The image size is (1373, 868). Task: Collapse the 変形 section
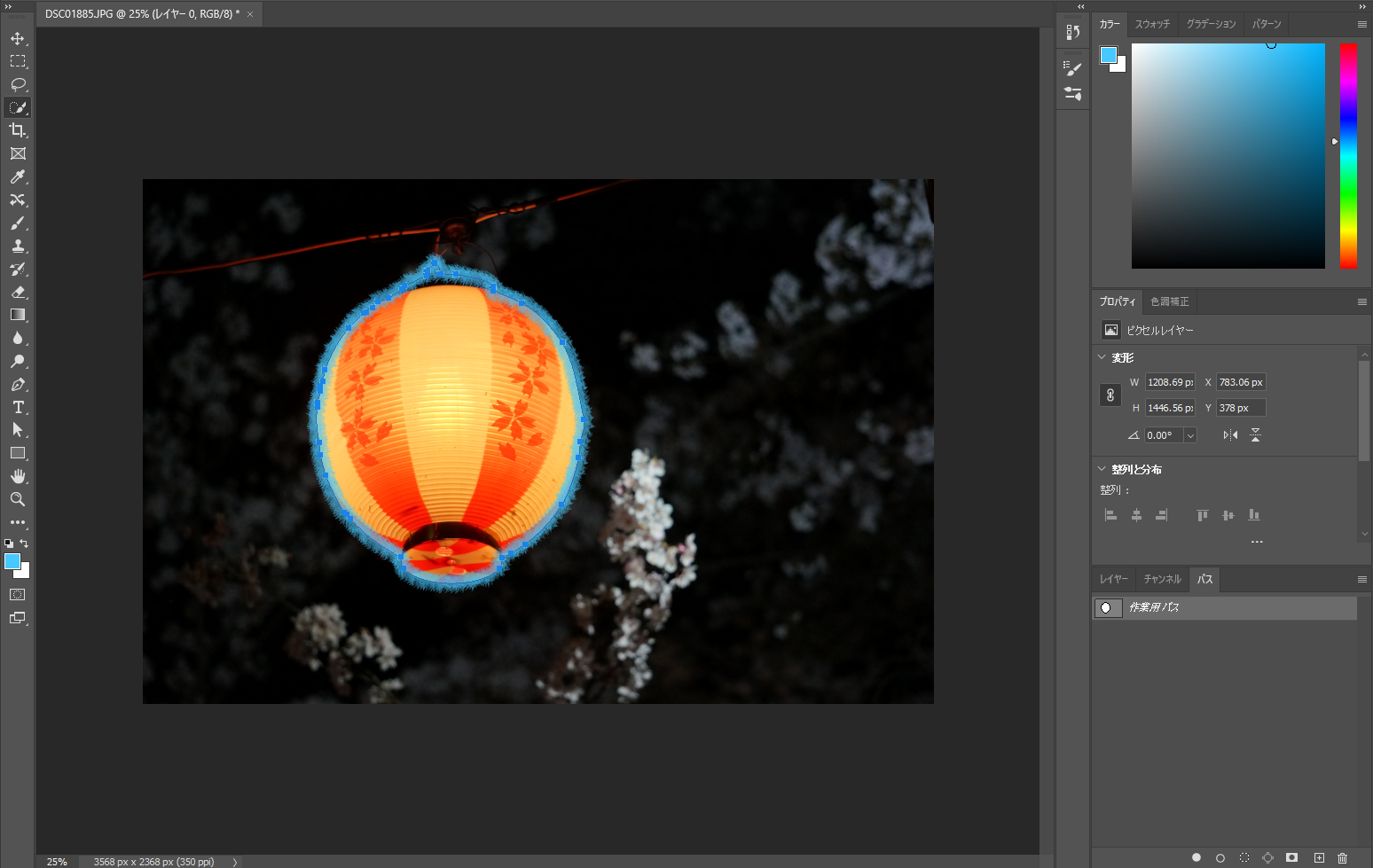pyautogui.click(x=1102, y=357)
